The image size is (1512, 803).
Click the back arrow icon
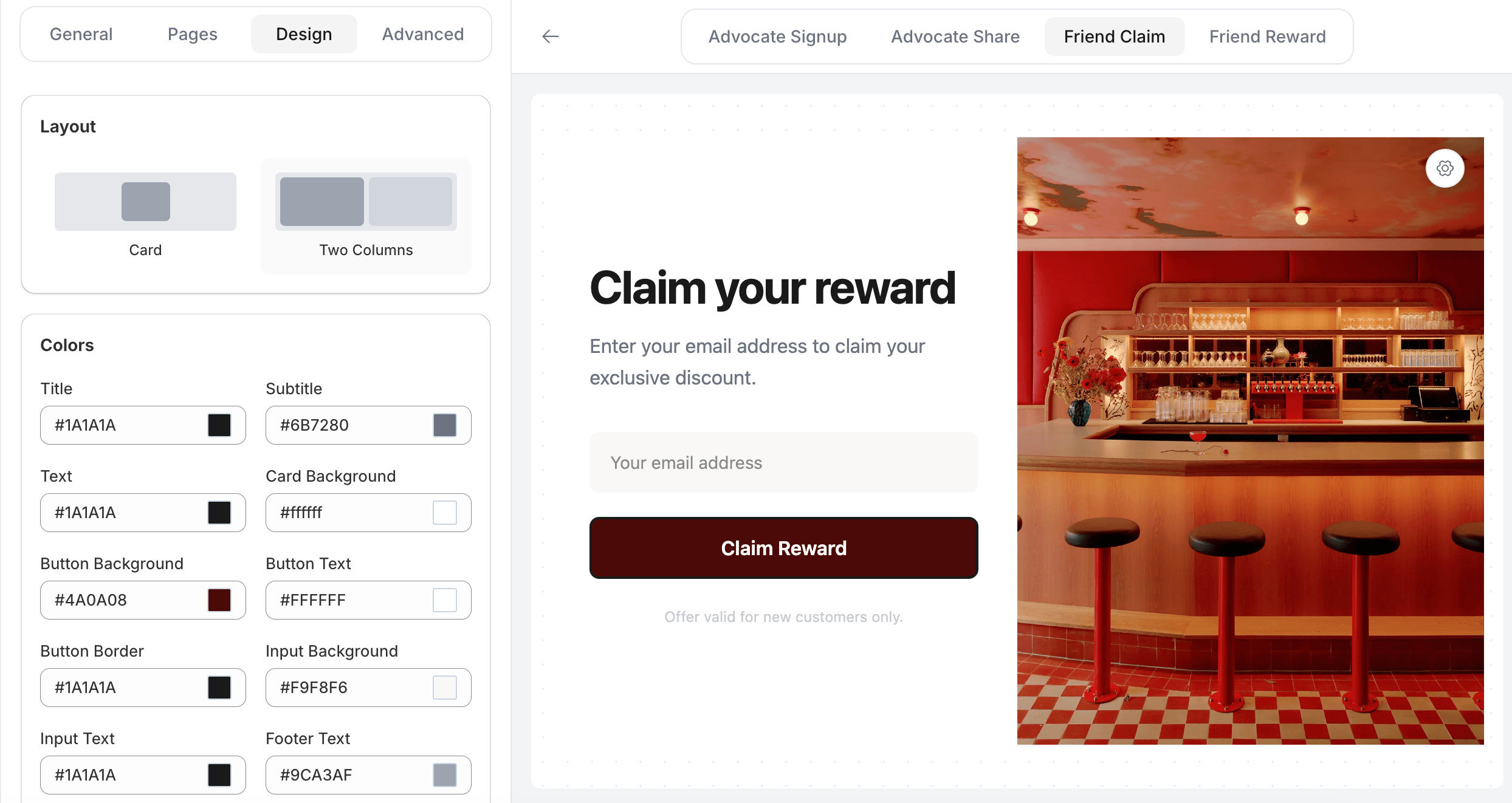coord(550,36)
